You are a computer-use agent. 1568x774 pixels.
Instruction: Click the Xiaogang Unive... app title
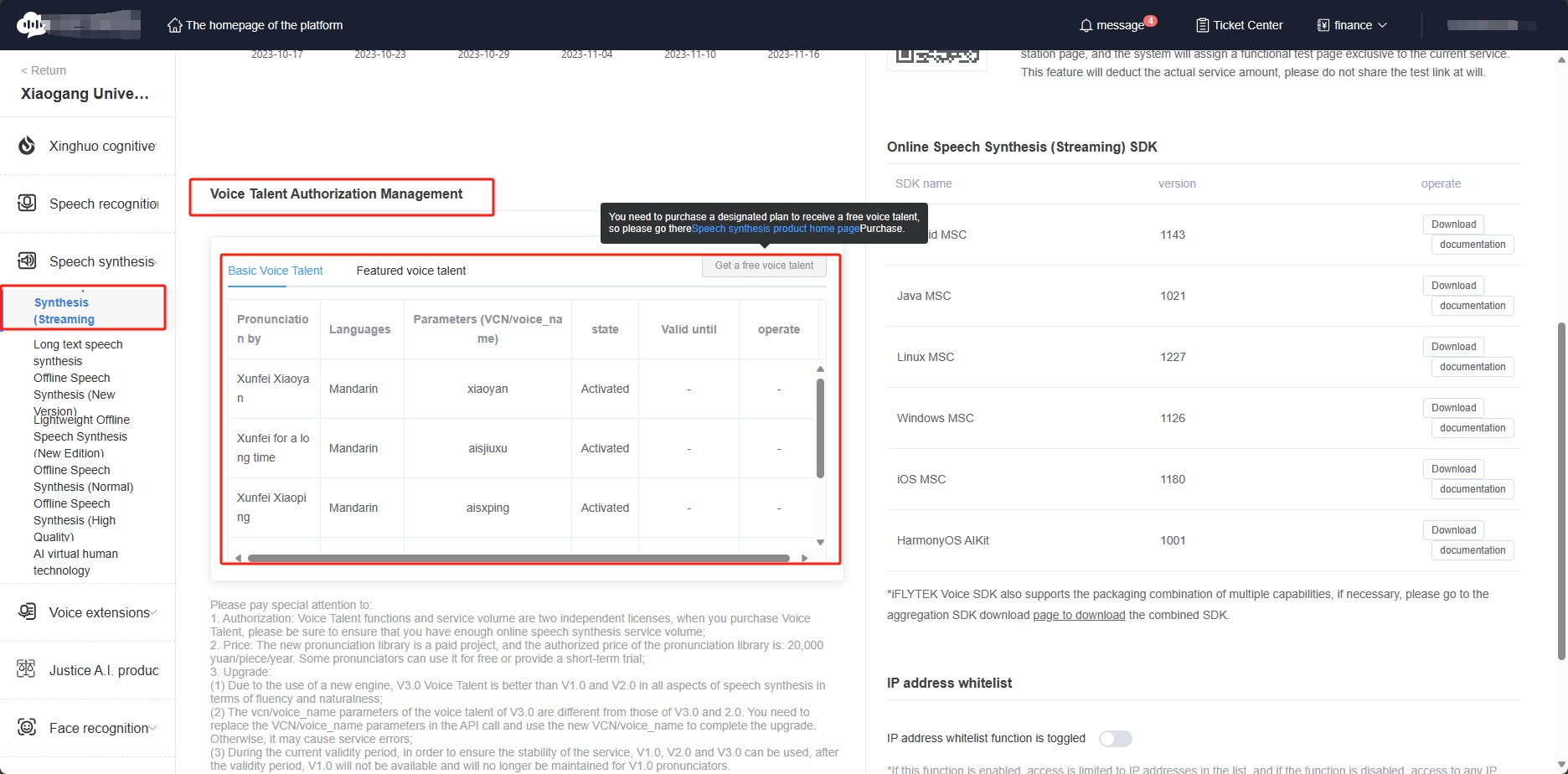coord(85,94)
